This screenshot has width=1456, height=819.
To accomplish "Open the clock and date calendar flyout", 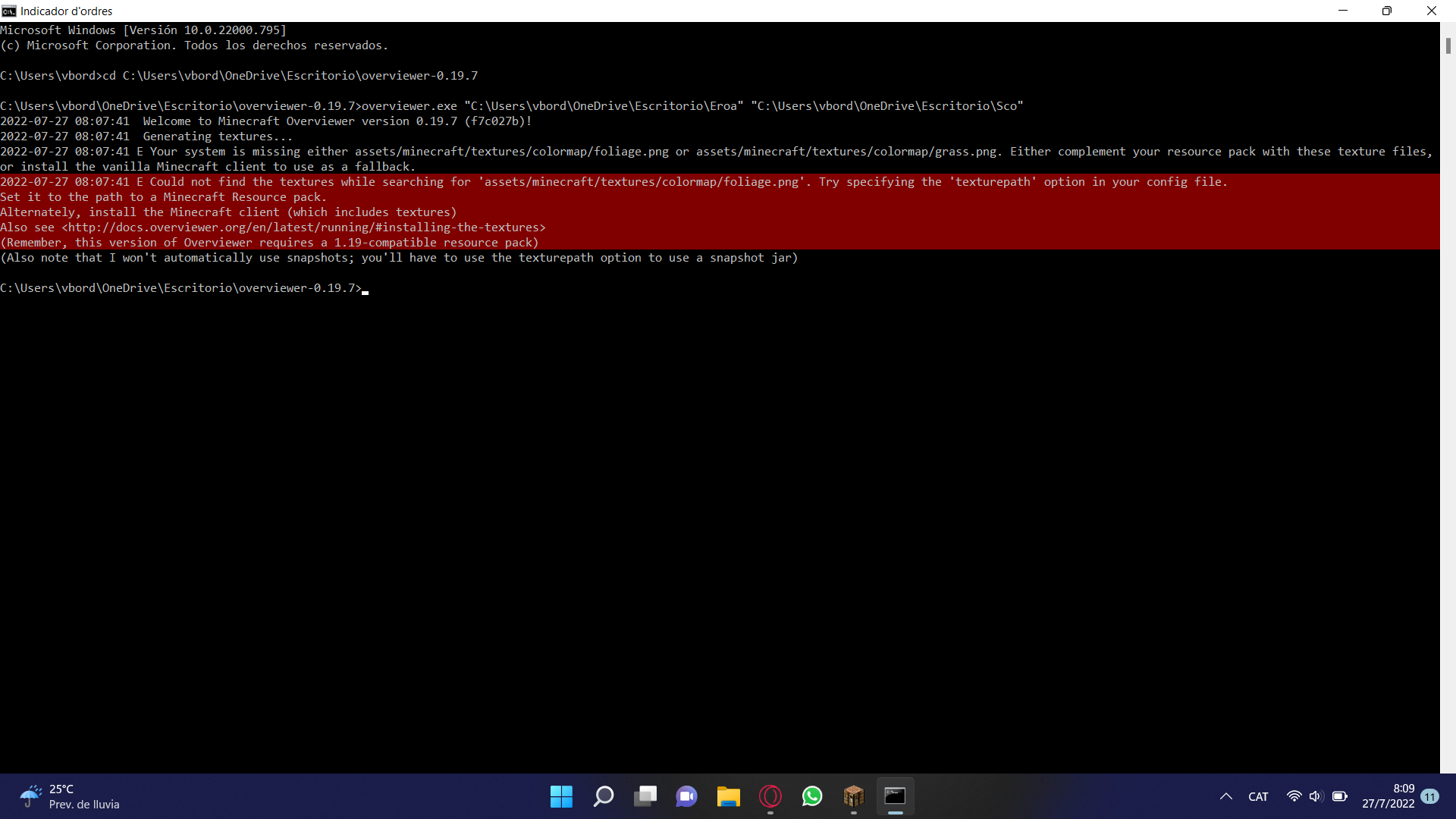I will 1388,796.
